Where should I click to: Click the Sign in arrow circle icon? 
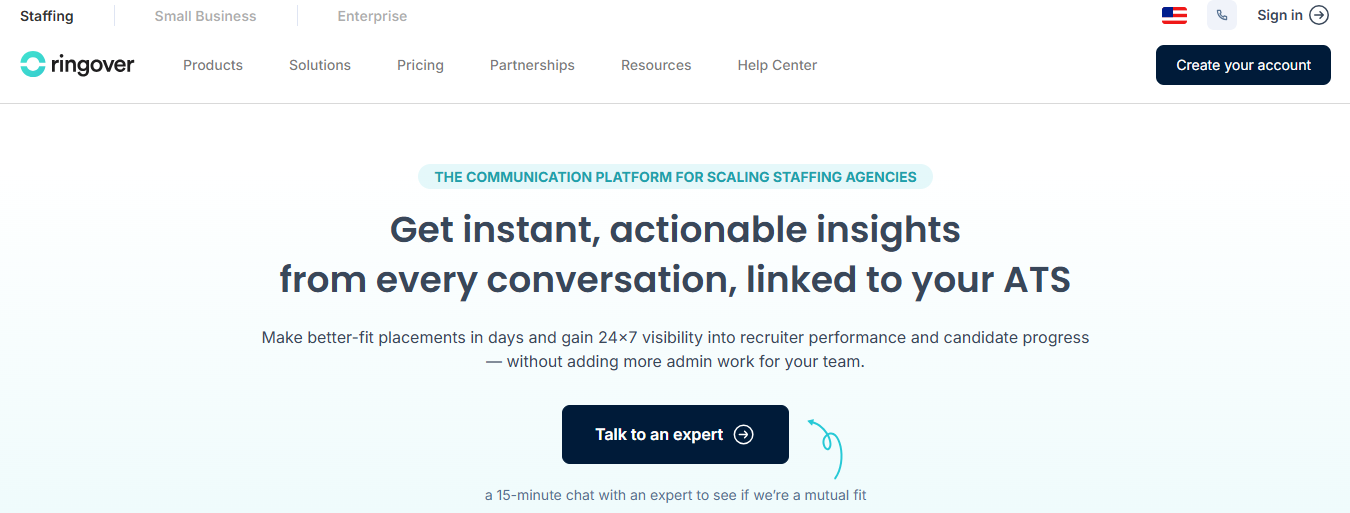(x=1319, y=15)
